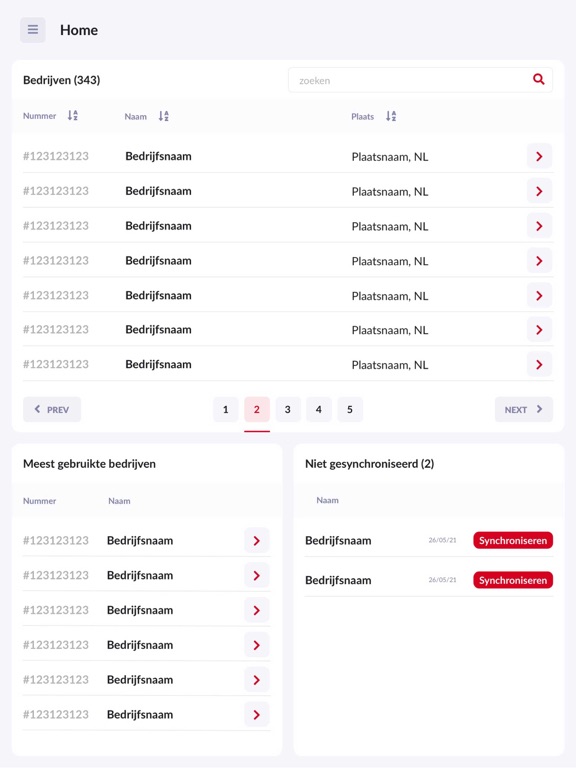Screen dimensions: 576x768
Task: Click the PREV pagination button
Action: click(x=52, y=409)
